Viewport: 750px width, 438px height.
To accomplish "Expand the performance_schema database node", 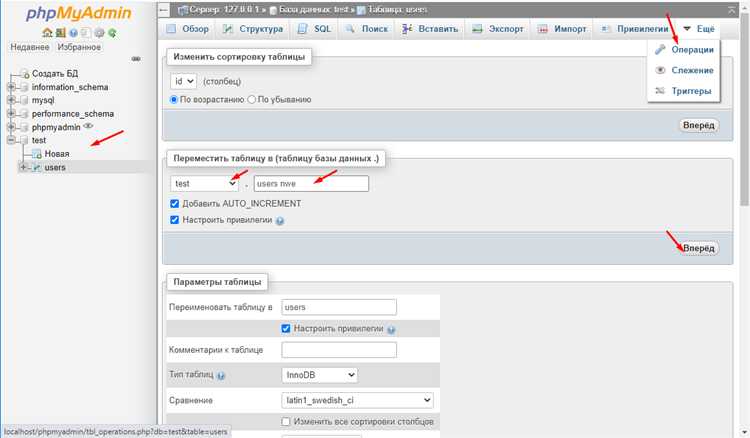I will point(11,114).
